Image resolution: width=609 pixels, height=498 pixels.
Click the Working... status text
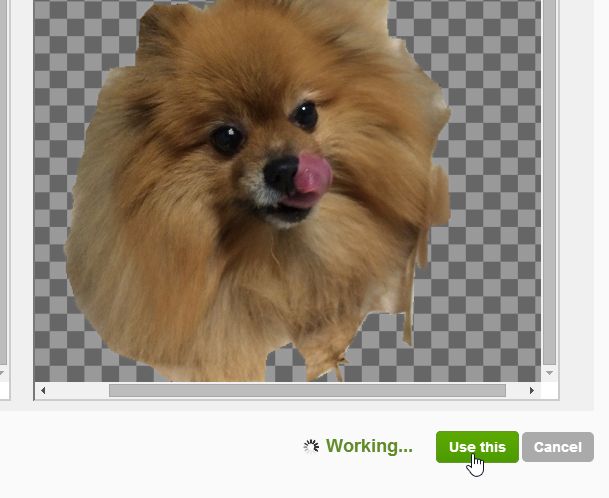(x=369, y=446)
